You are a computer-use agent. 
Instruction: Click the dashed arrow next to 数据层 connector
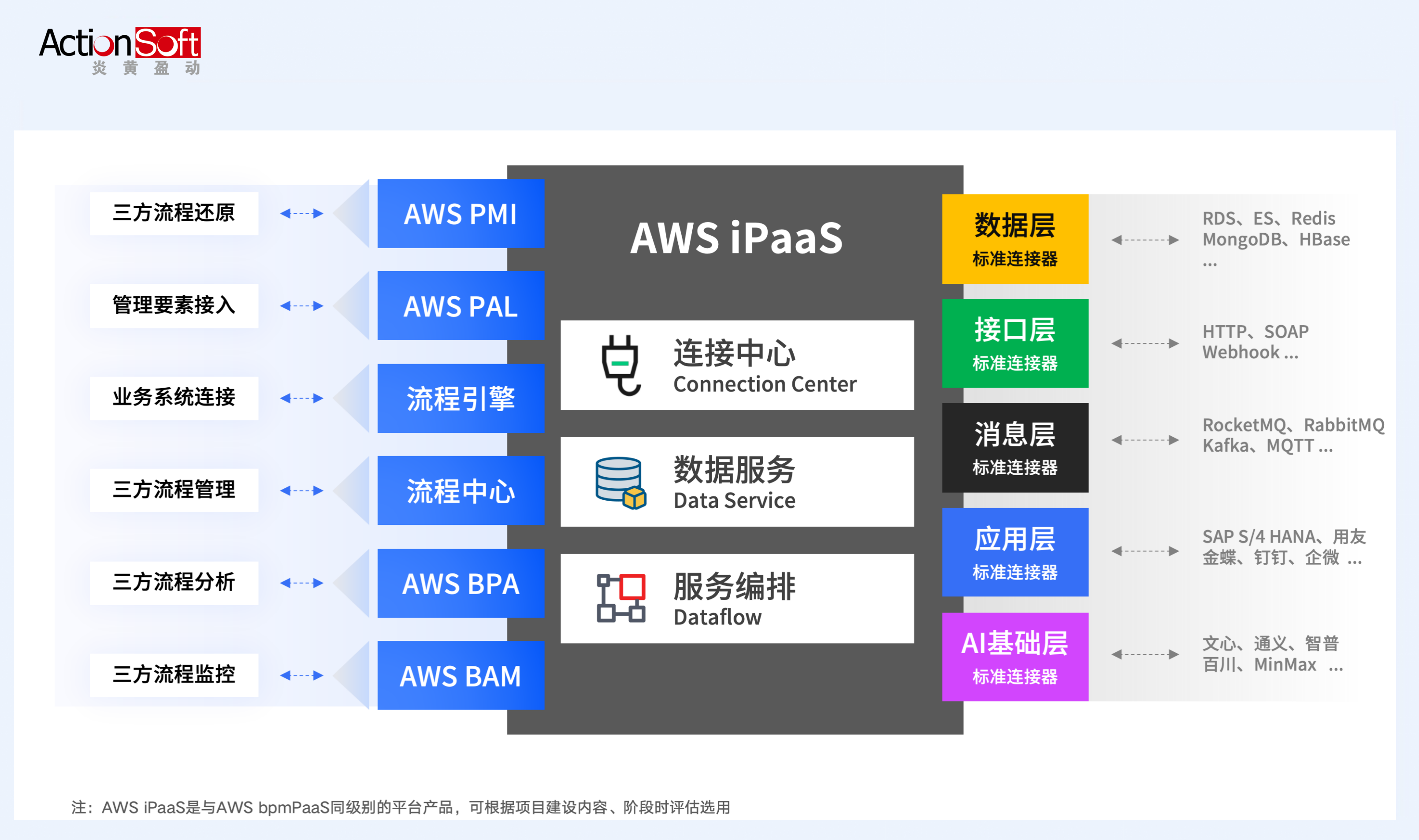pos(1144,240)
